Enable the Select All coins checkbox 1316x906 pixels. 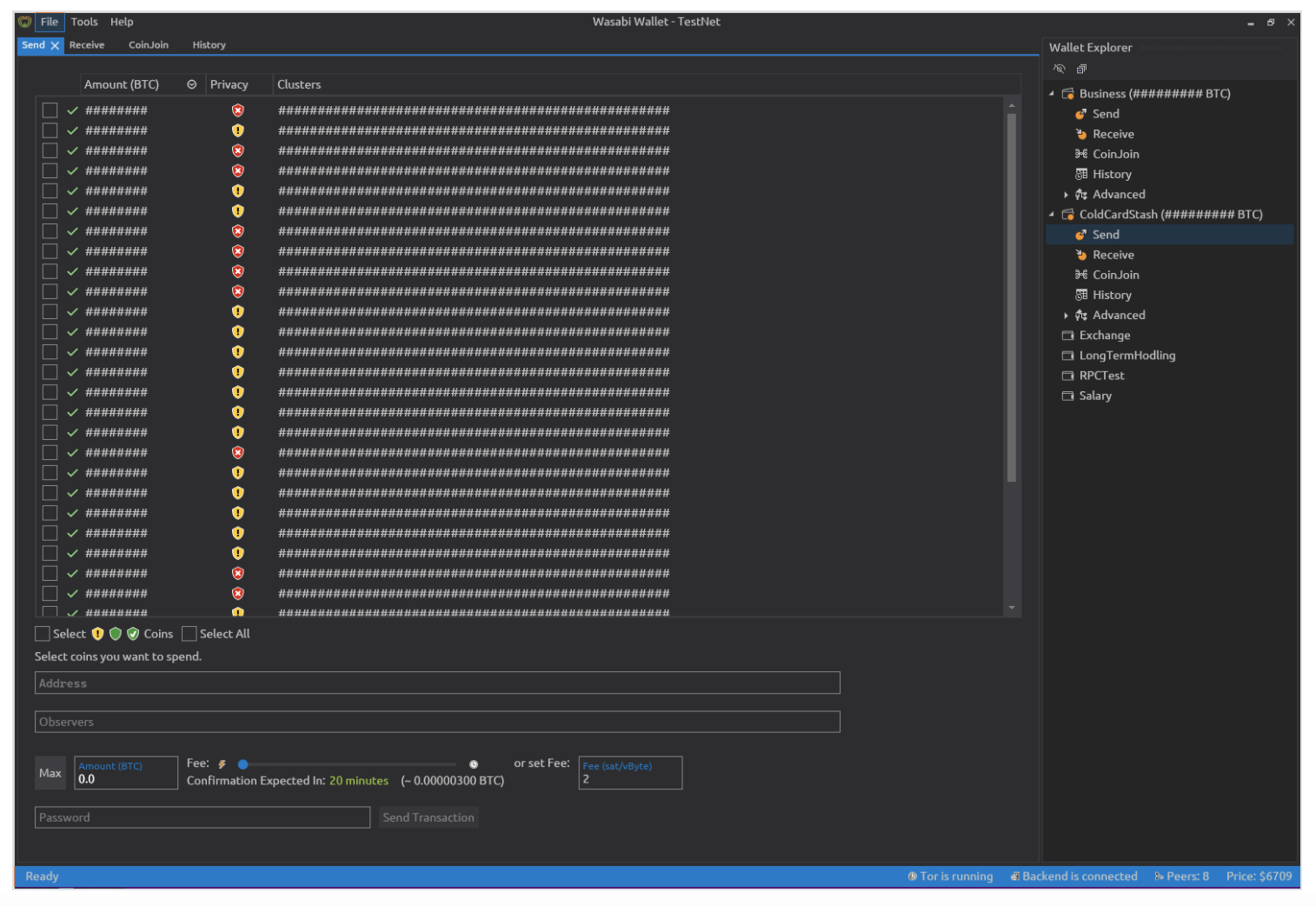189,633
